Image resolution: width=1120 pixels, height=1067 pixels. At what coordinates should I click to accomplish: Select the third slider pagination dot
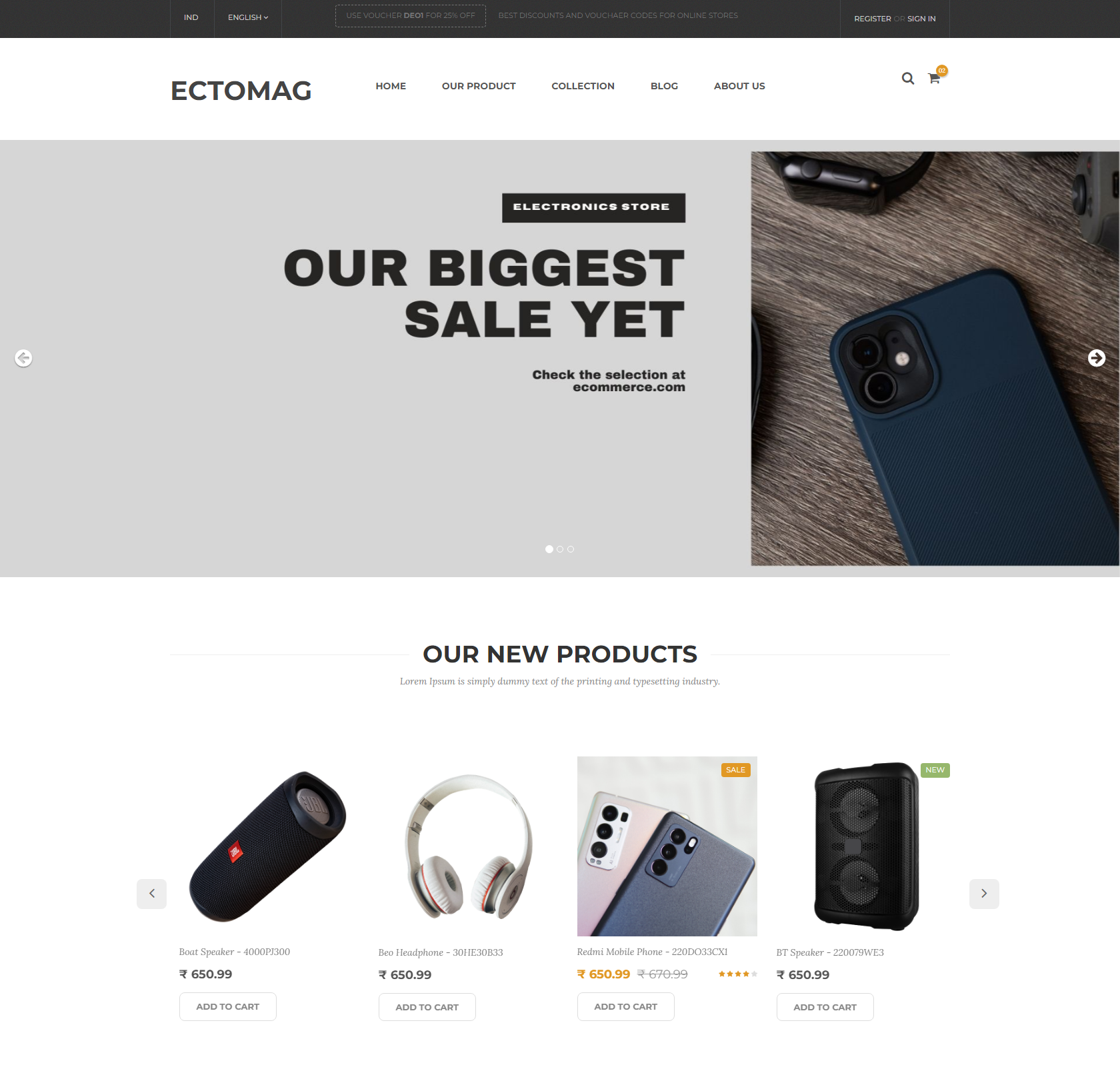click(571, 549)
